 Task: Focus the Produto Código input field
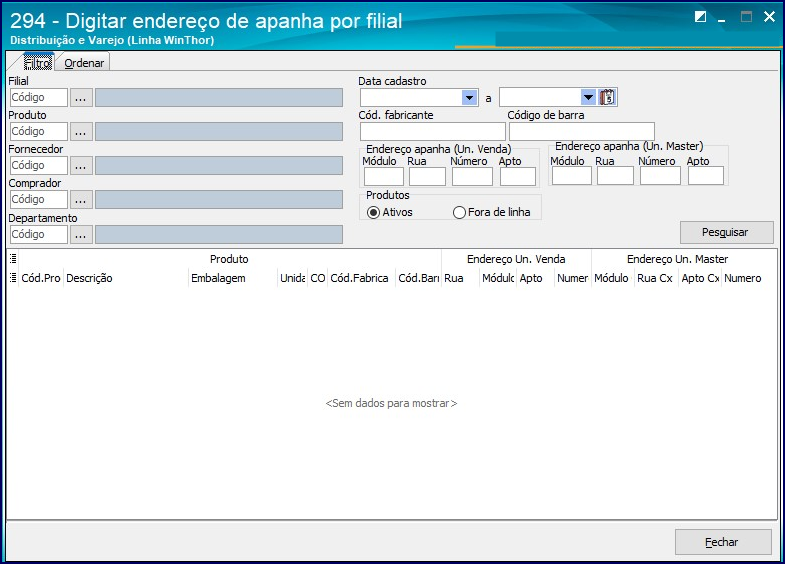click(x=39, y=132)
